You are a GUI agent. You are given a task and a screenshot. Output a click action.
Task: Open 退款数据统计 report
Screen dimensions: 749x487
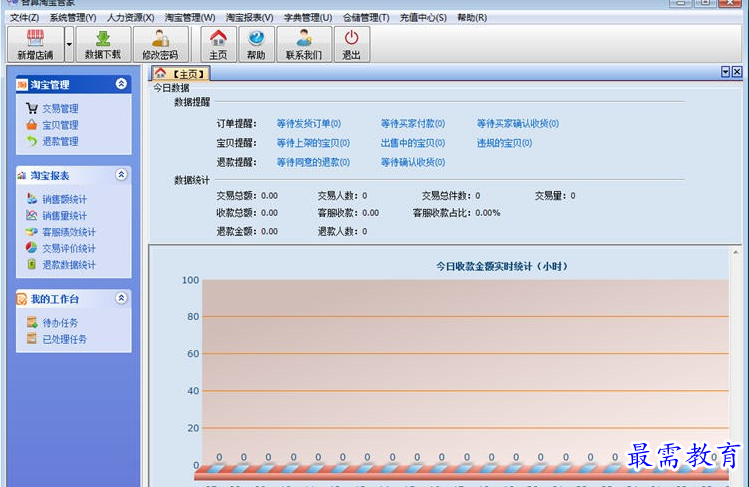(x=69, y=265)
